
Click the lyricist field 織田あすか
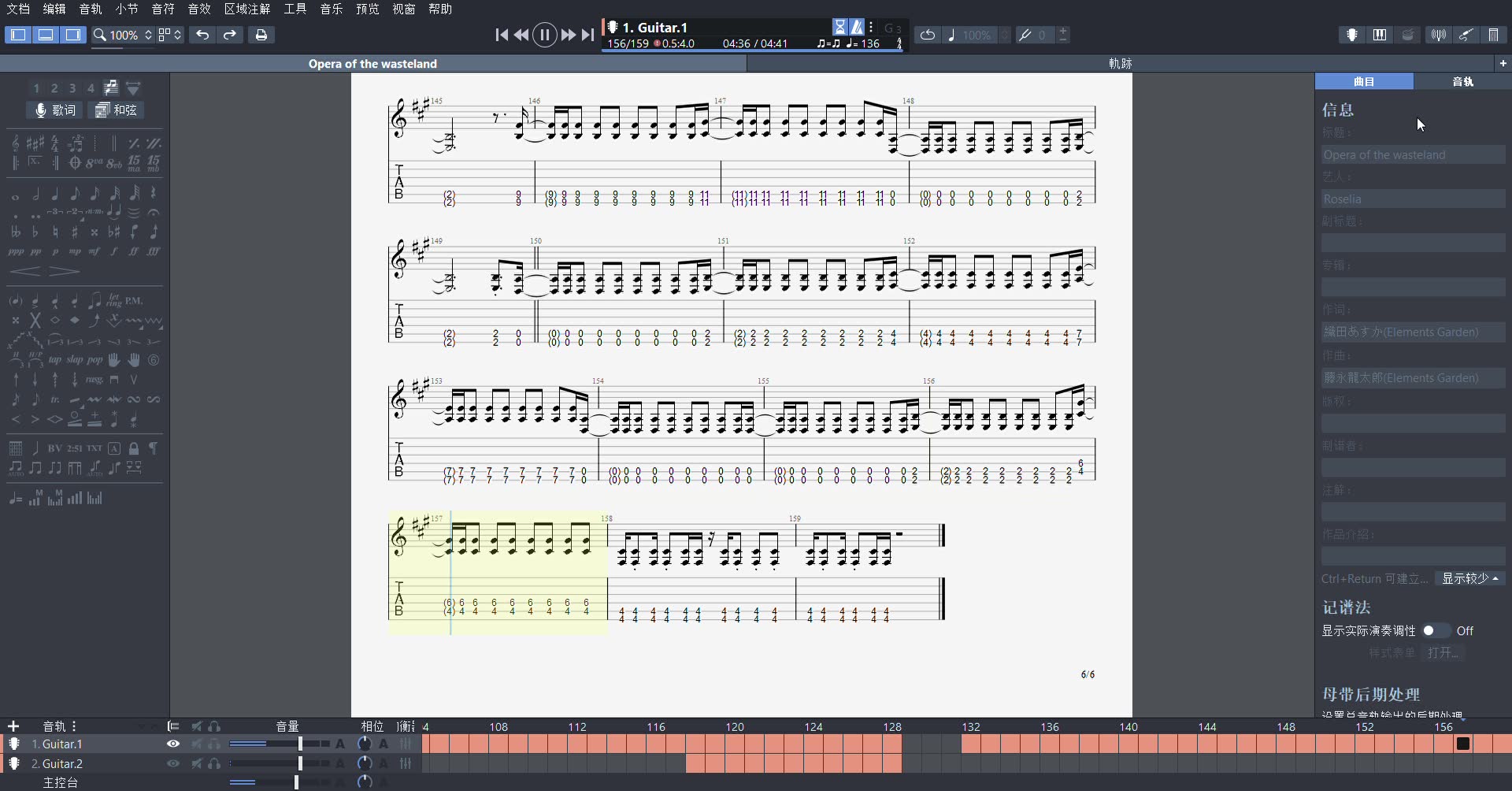(1413, 332)
